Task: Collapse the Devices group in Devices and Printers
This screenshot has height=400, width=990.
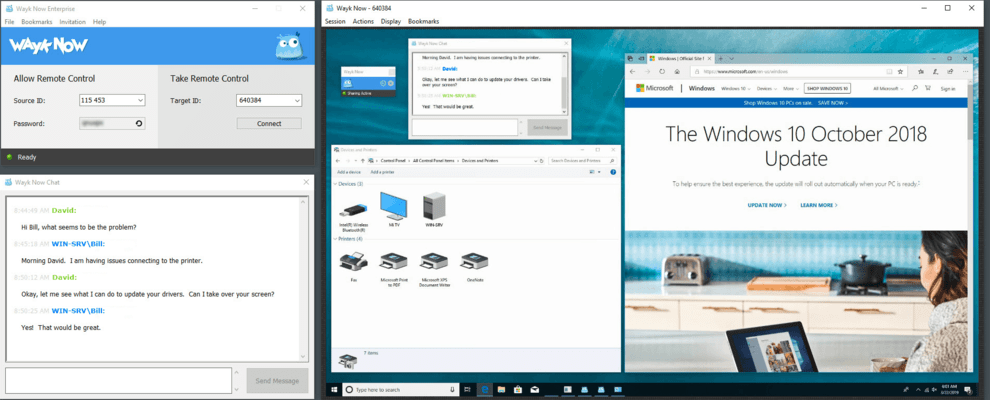Action: coord(337,184)
